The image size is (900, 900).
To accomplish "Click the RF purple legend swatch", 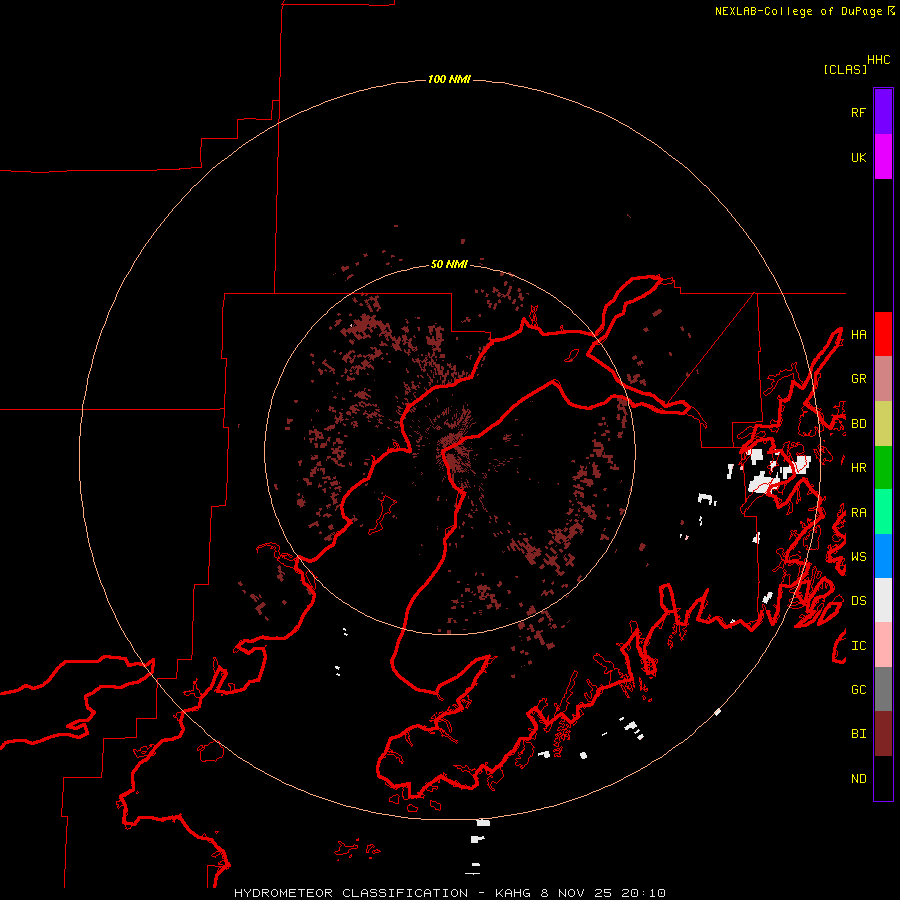I will (x=883, y=112).
